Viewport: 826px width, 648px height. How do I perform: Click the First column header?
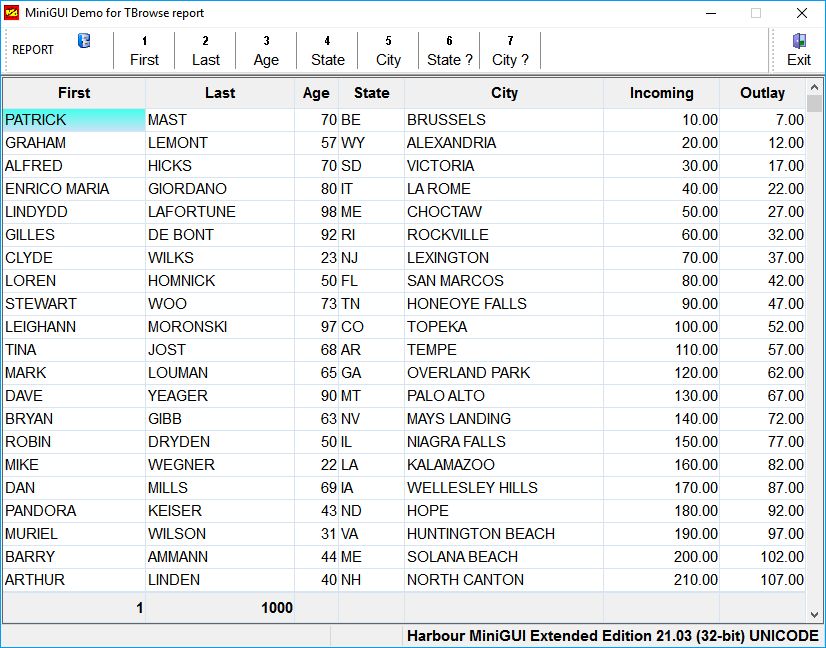tap(74, 93)
